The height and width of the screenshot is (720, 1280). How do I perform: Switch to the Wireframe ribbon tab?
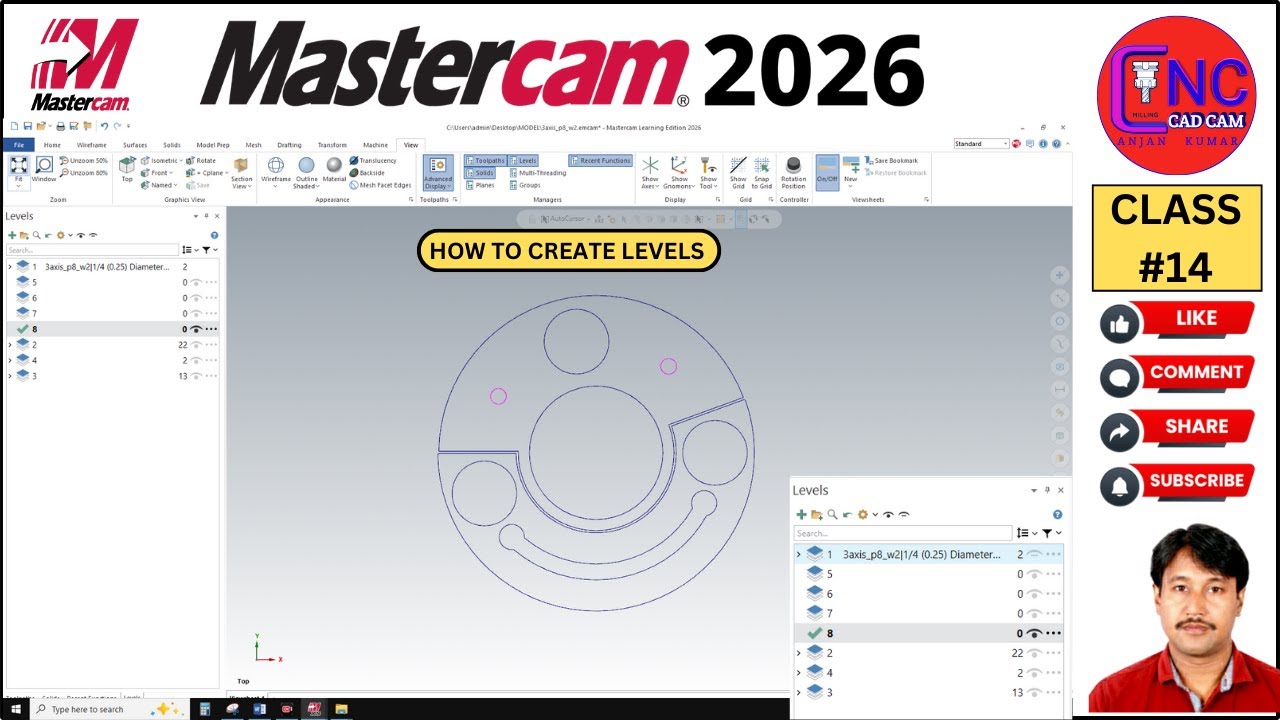click(x=91, y=145)
